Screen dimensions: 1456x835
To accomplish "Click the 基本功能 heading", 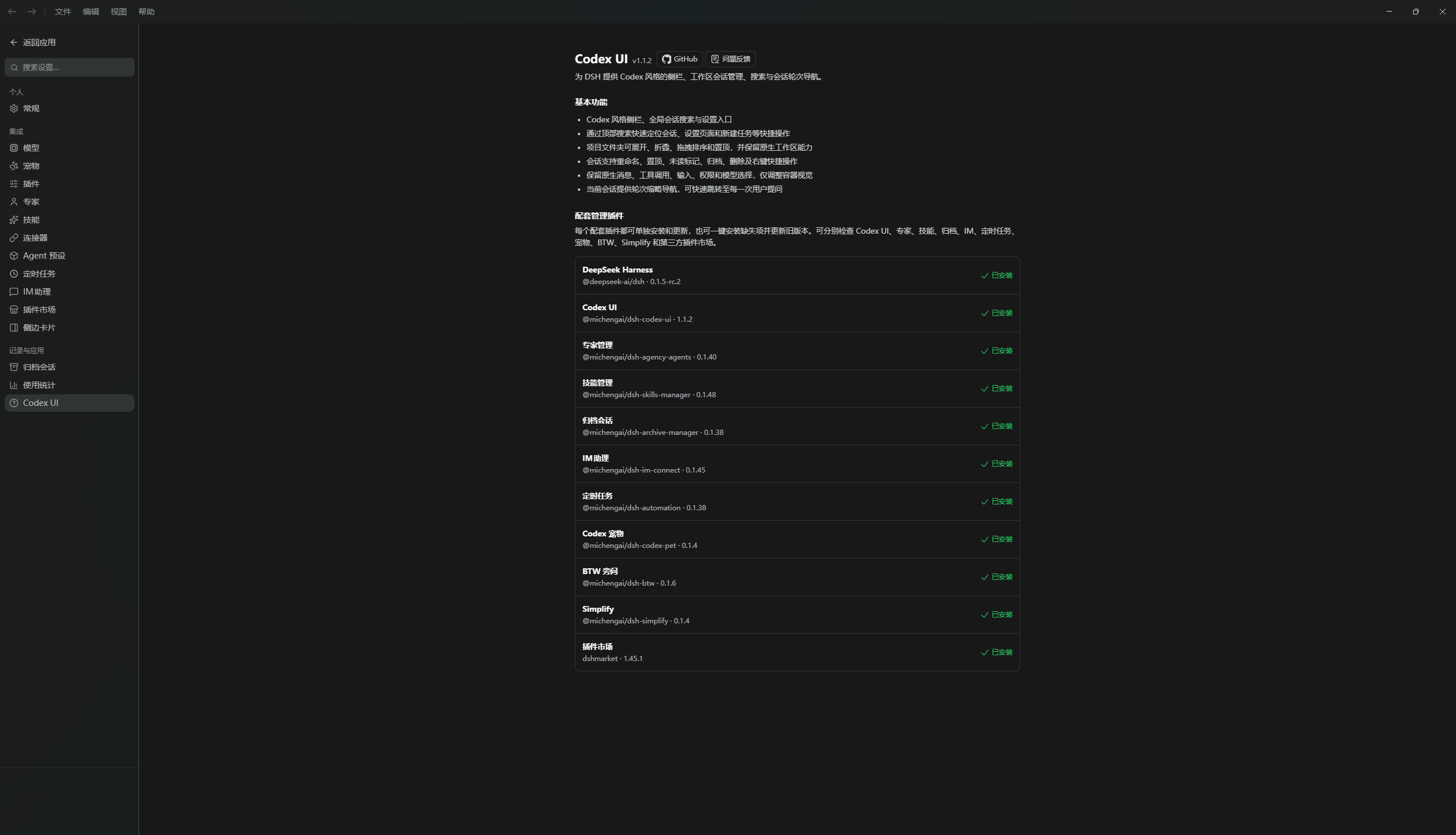I will pos(591,102).
